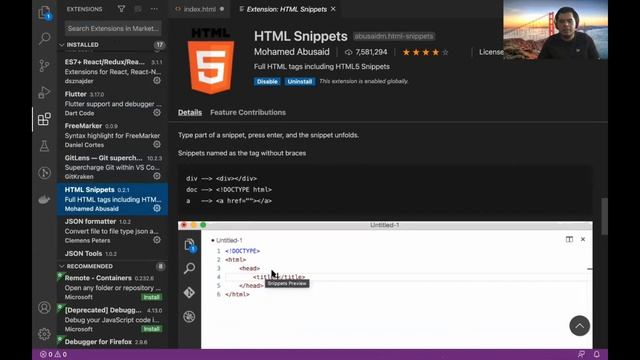Select GitLens — Git supercharged in list

point(112,167)
